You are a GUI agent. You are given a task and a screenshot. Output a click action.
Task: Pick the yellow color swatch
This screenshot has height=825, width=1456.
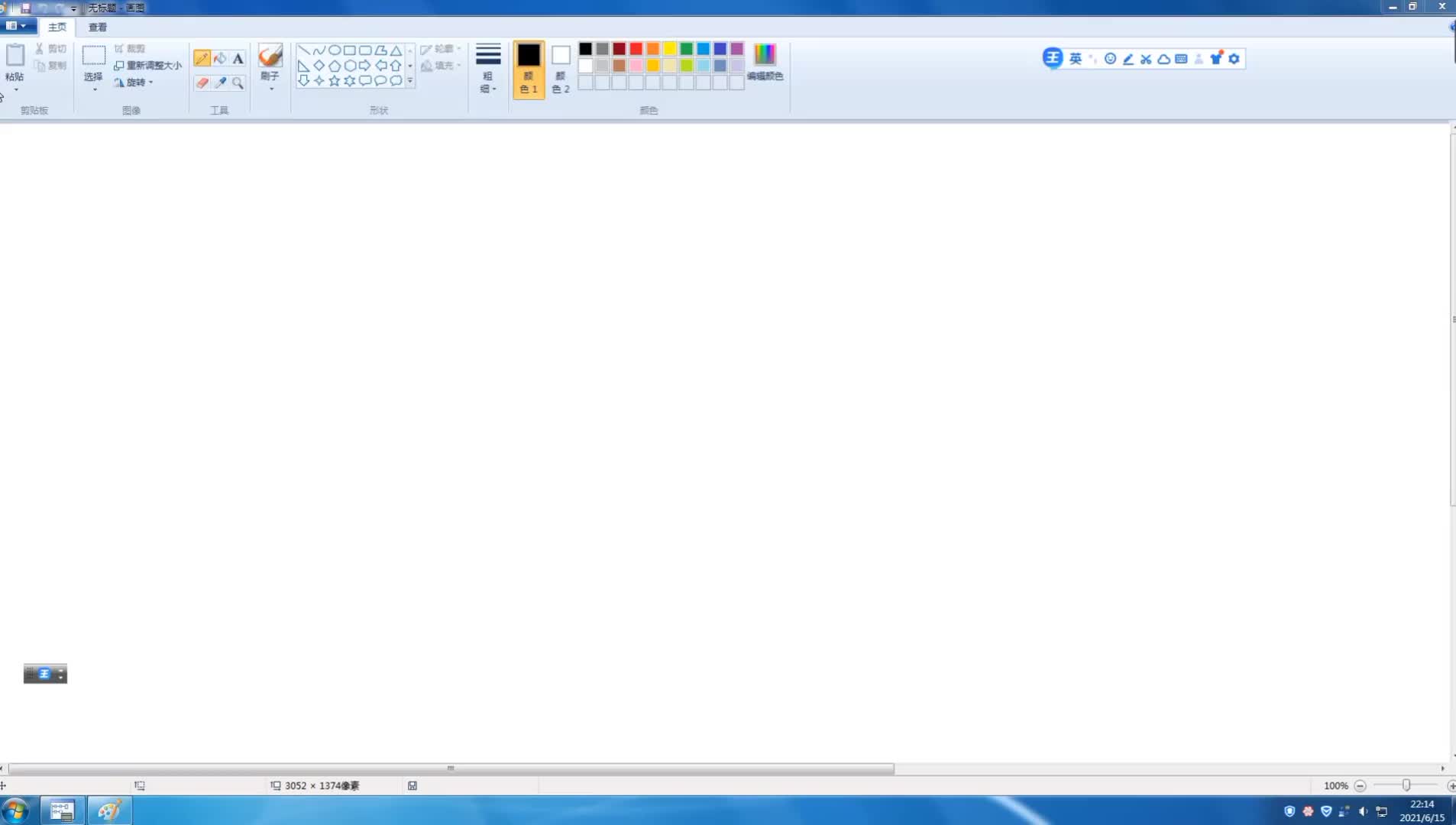point(670,49)
